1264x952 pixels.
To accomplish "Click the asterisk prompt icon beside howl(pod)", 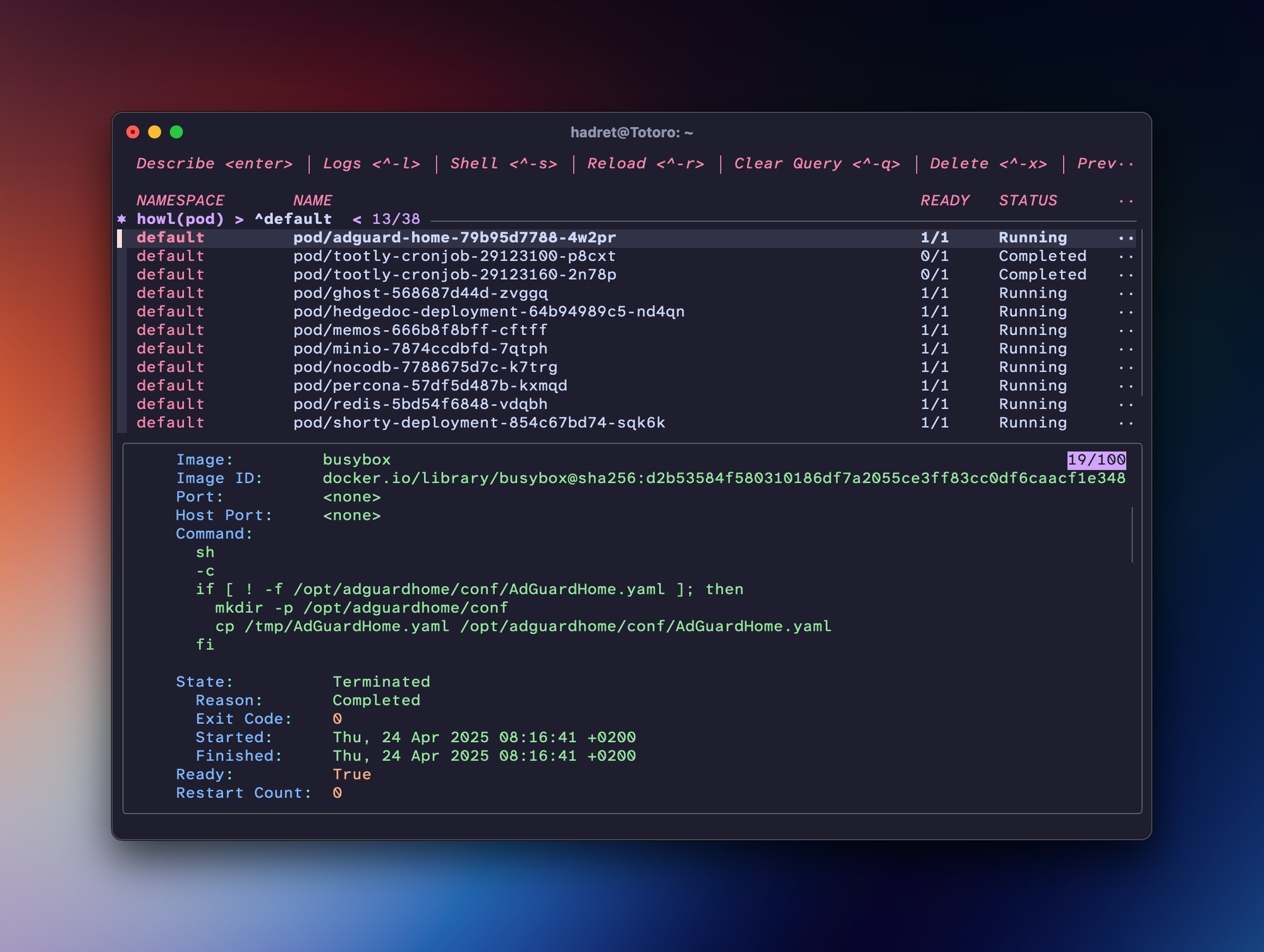I will (x=122, y=219).
